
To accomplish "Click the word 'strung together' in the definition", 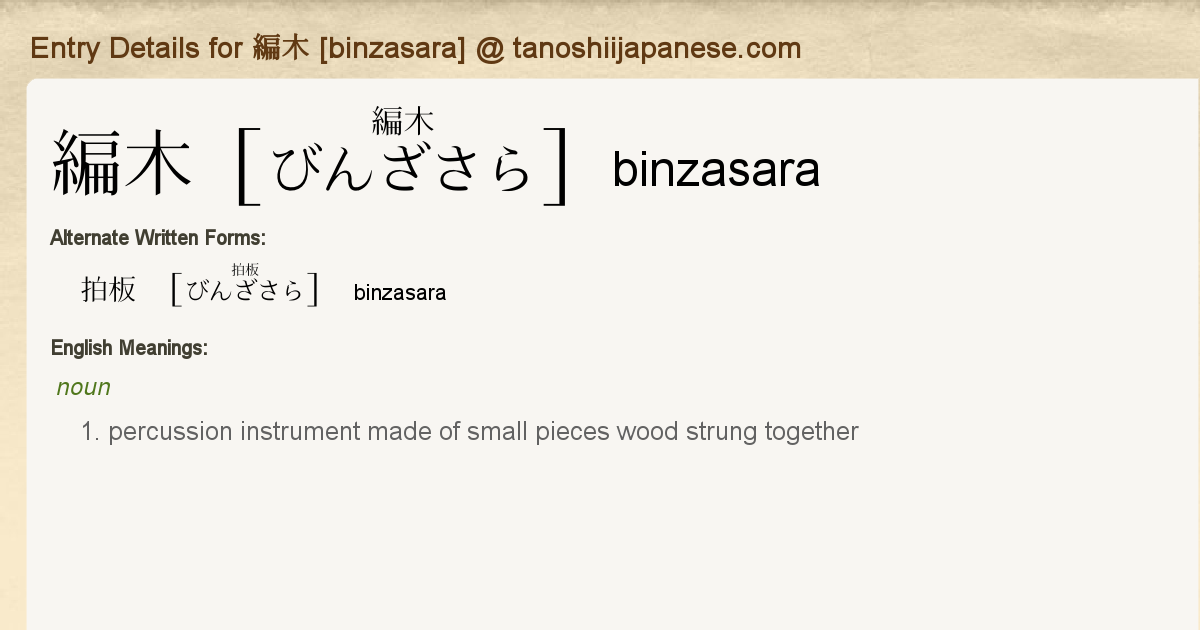I will pyautogui.click(x=772, y=432).
